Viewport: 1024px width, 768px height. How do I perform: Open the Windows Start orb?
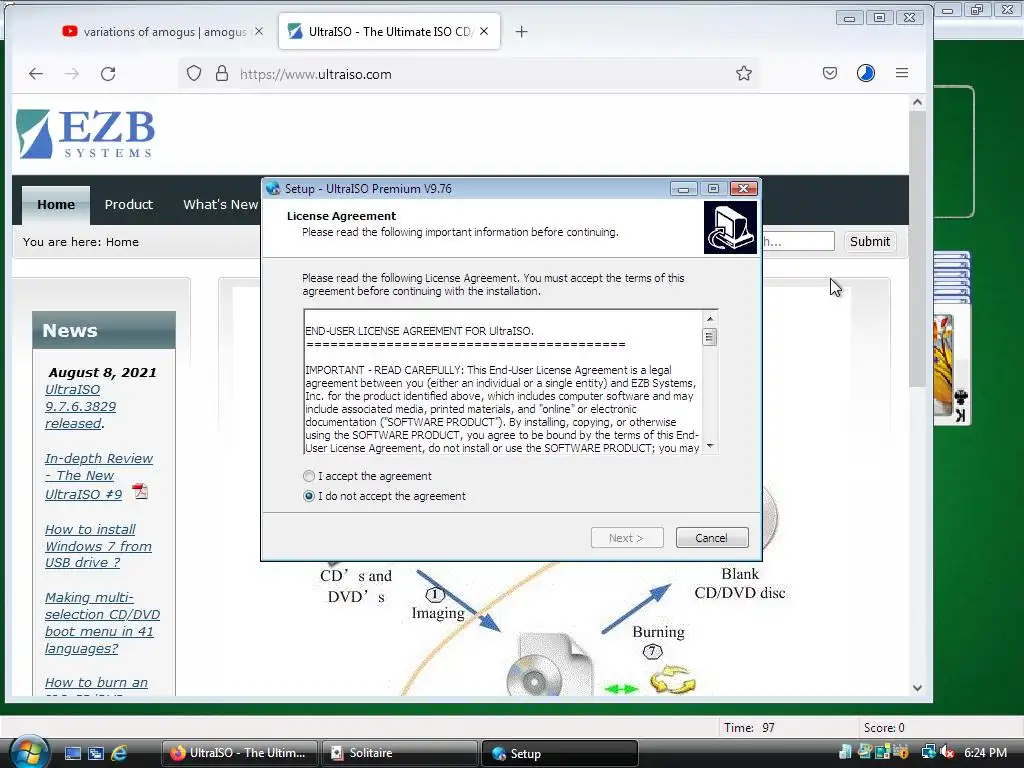tap(28, 752)
